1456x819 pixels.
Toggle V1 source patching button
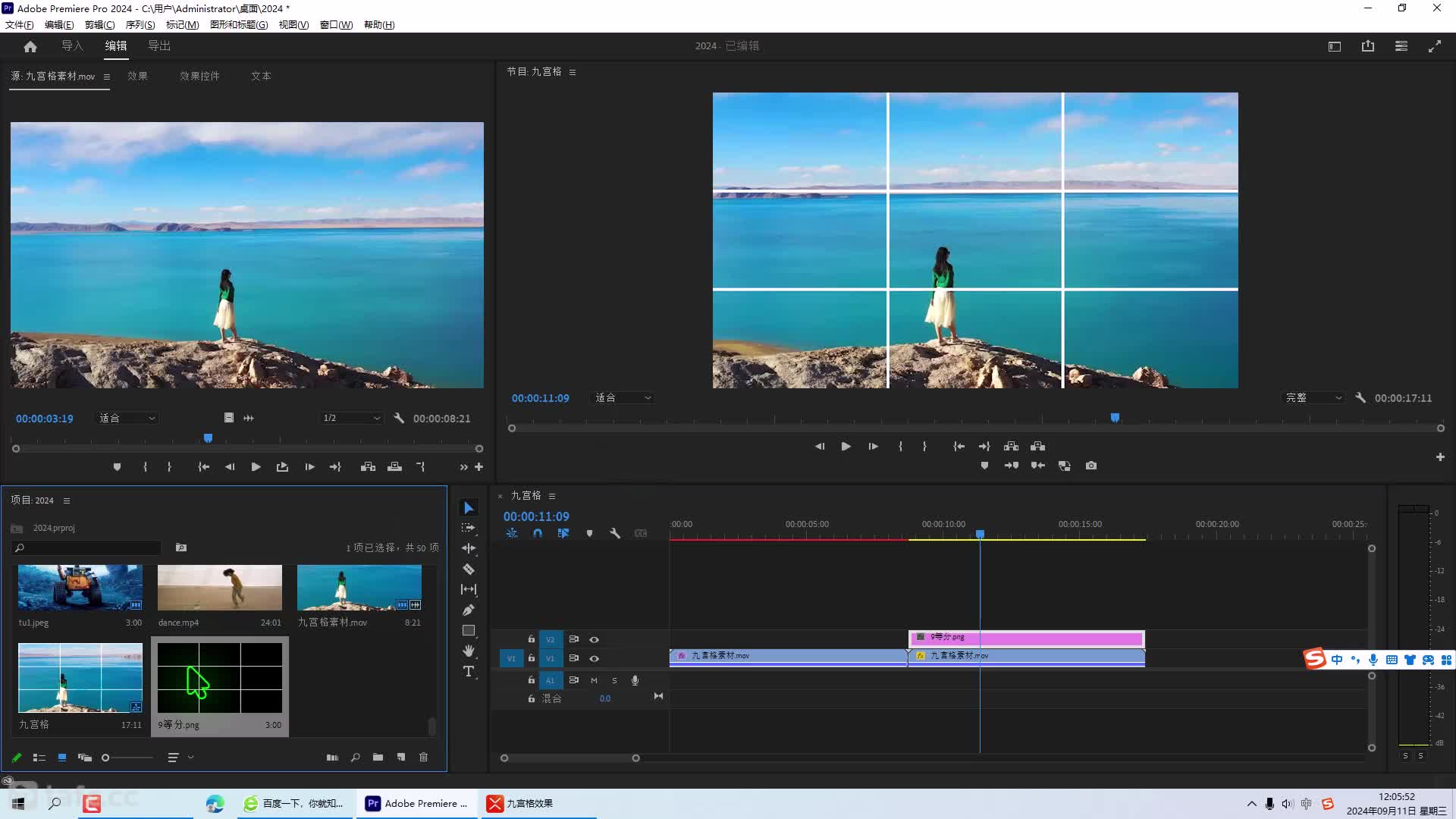pyautogui.click(x=511, y=658)
